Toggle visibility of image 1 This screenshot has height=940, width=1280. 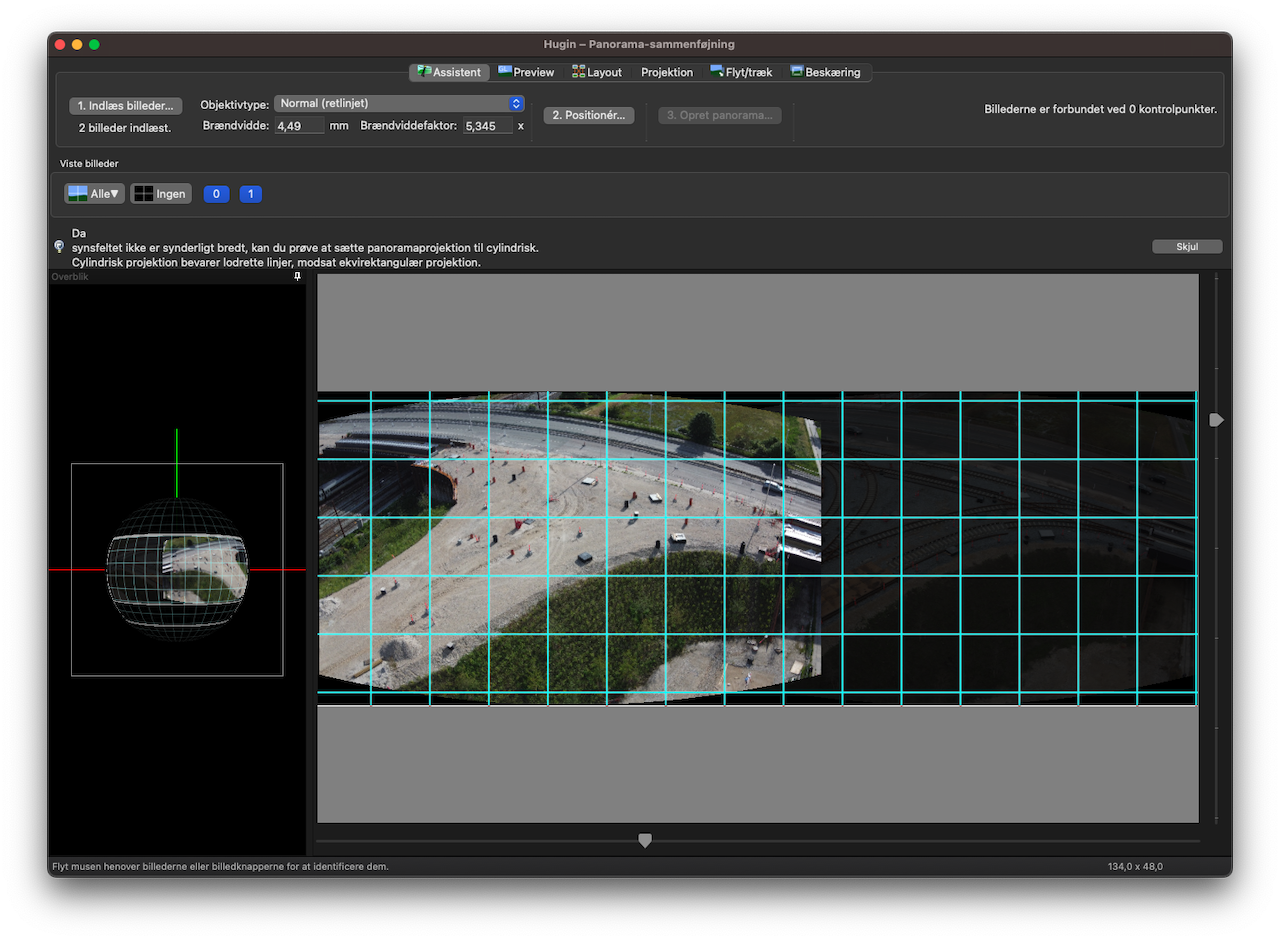coord(250,193)
